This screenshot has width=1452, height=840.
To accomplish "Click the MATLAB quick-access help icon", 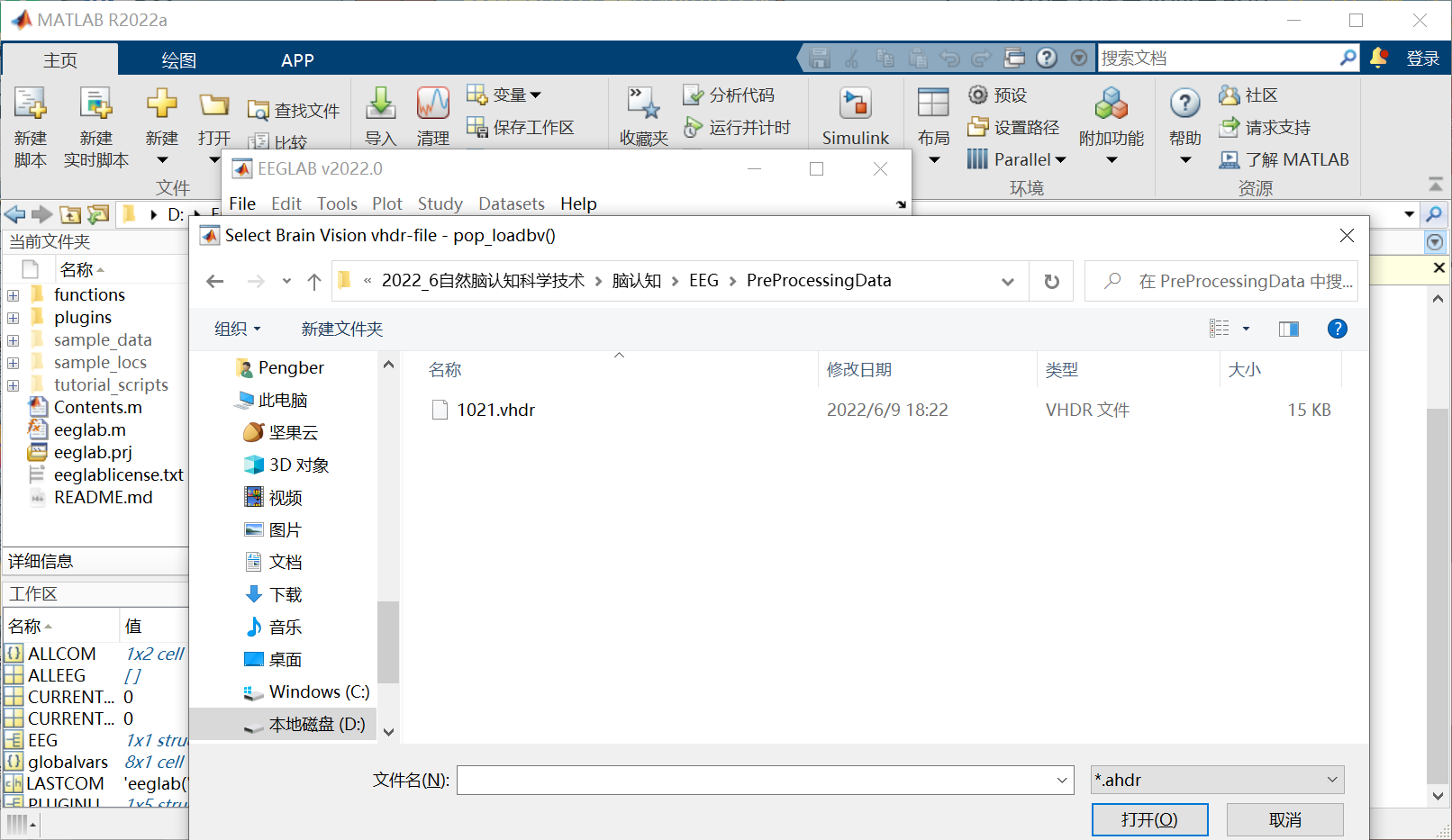I will 1047,58.
